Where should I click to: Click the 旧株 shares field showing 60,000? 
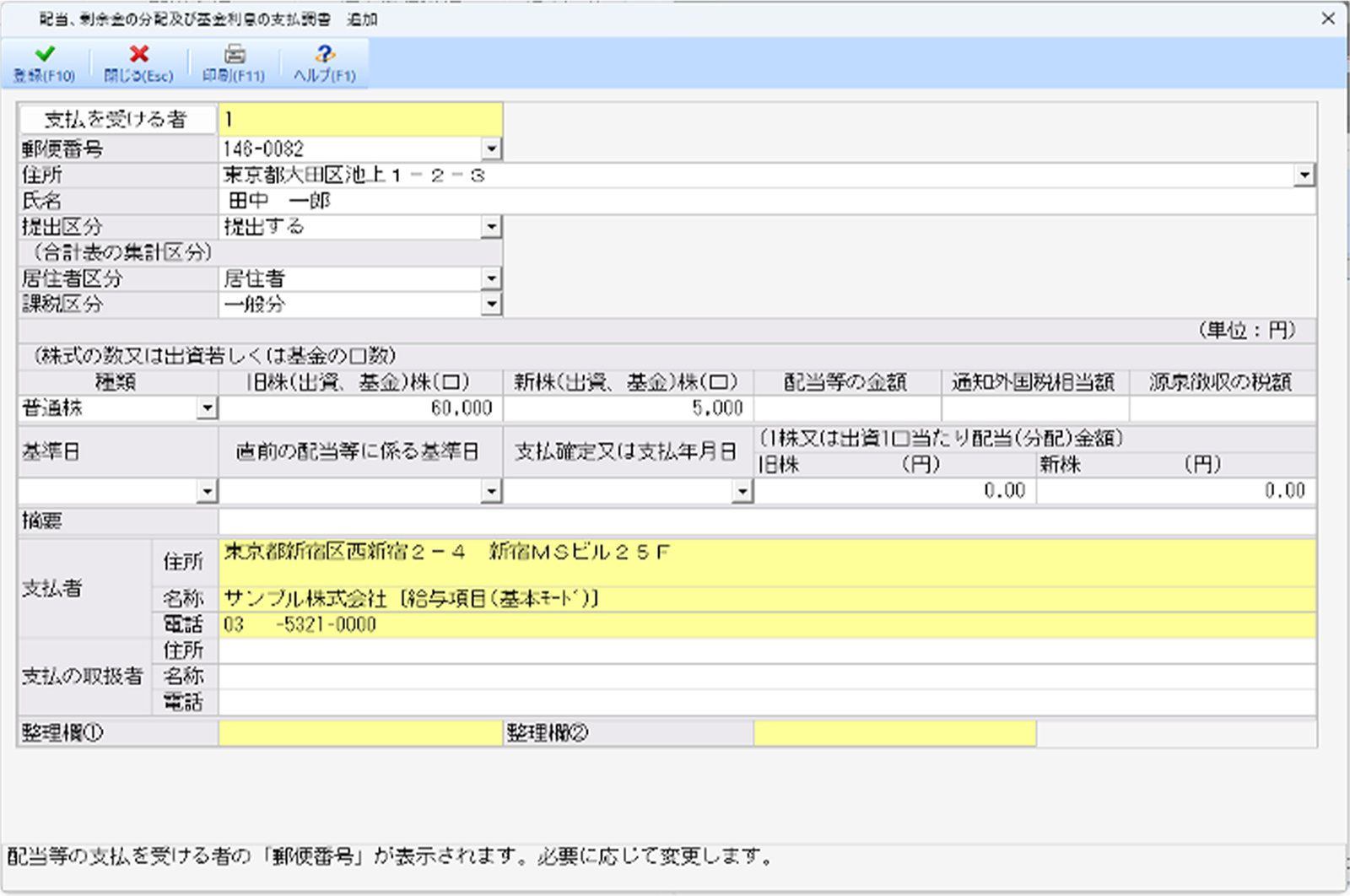click(x=363, y=408)
